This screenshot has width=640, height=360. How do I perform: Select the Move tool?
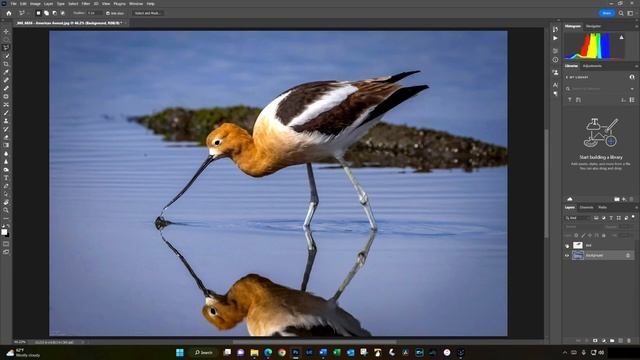click(x=6, y=31)
